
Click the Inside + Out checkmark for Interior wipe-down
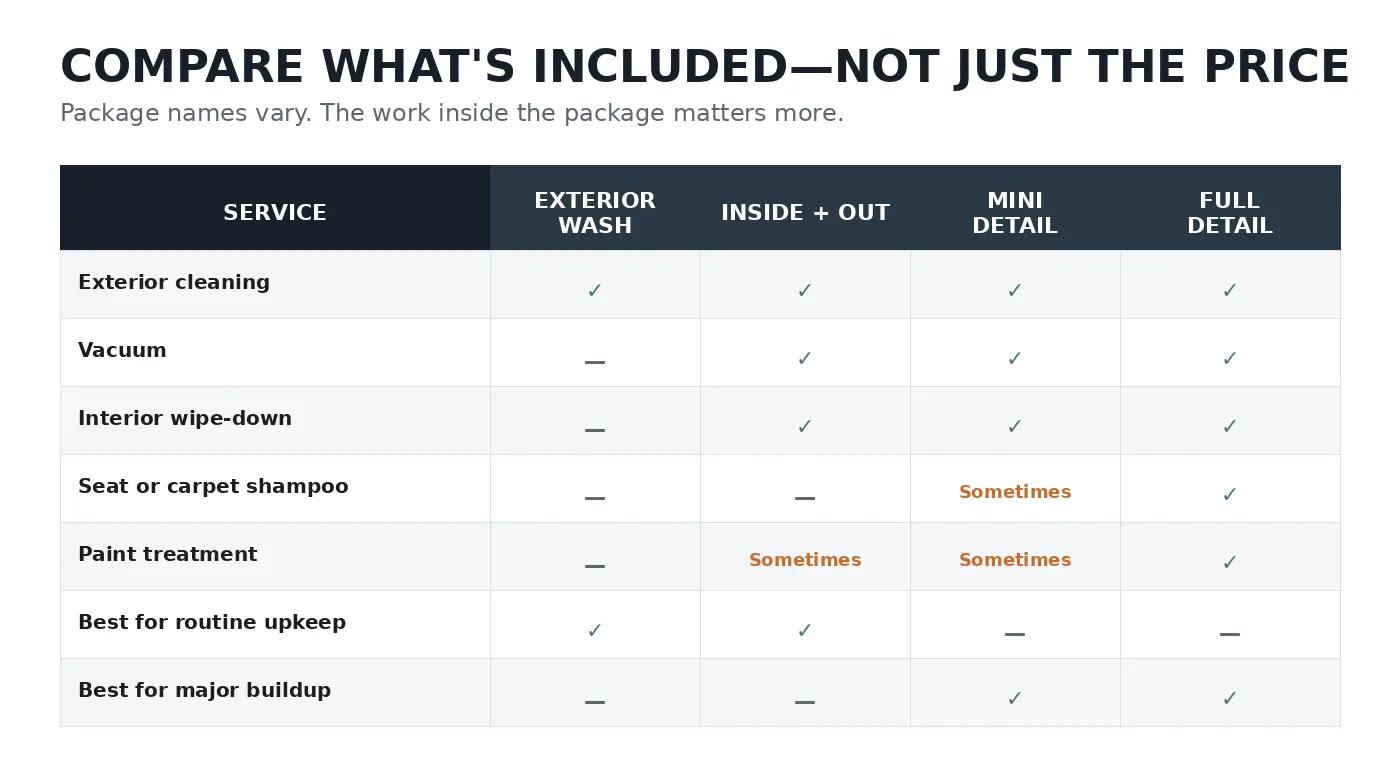click(805, 427)
